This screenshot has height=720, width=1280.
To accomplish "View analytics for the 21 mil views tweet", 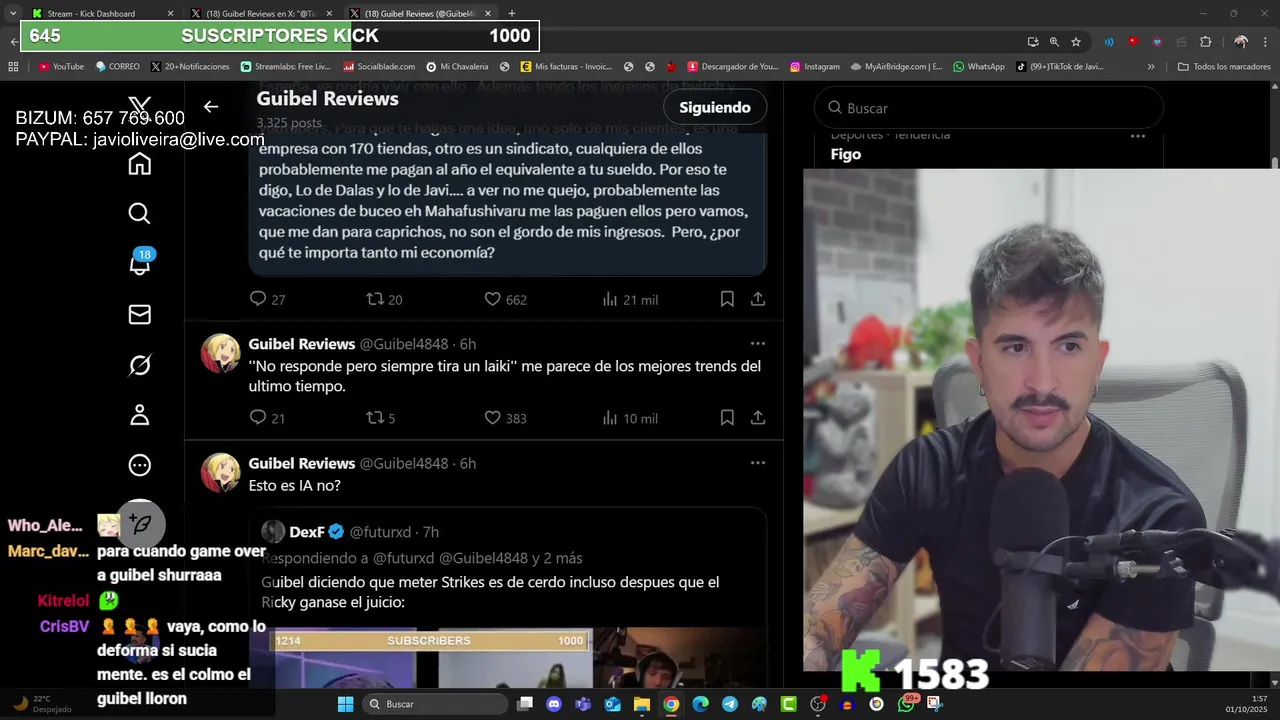I will click(630, 299).
